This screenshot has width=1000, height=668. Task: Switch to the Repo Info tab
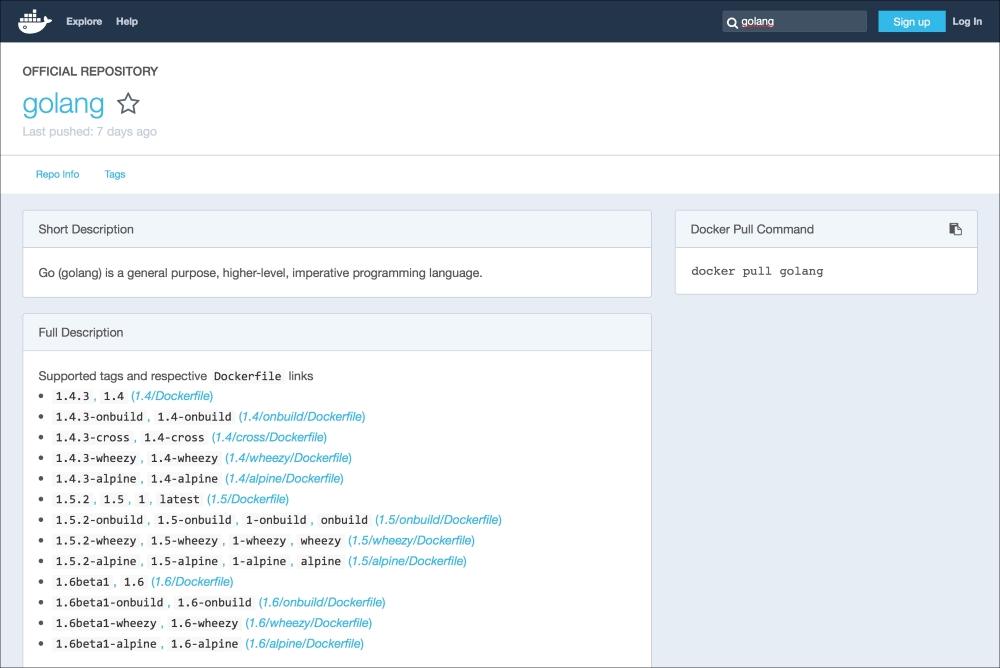click(x=57, y=174)
